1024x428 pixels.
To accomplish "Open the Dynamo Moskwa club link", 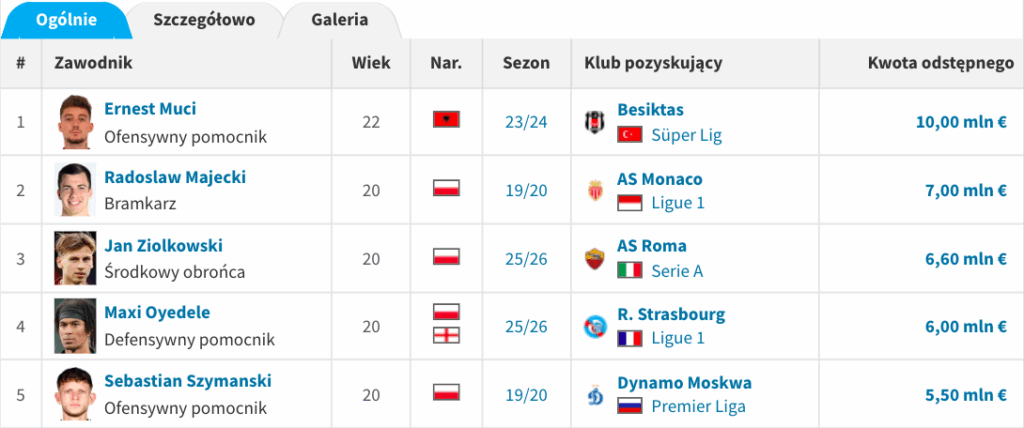I will pos(684,383).
